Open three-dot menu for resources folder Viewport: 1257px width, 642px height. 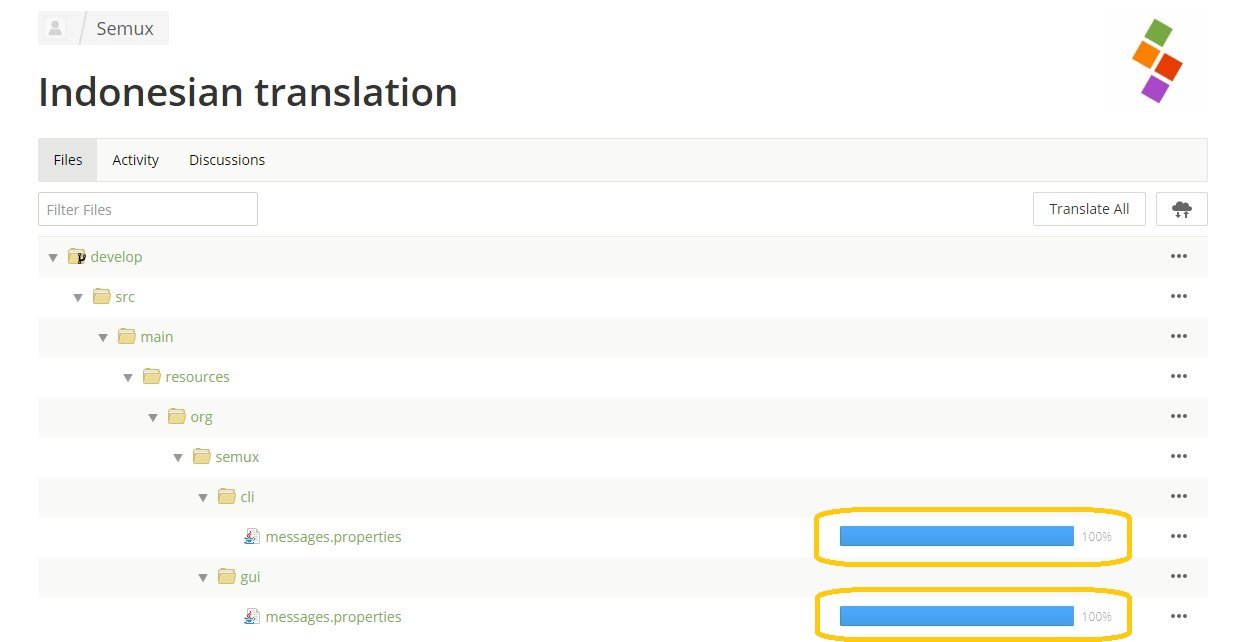[1178, 377]
